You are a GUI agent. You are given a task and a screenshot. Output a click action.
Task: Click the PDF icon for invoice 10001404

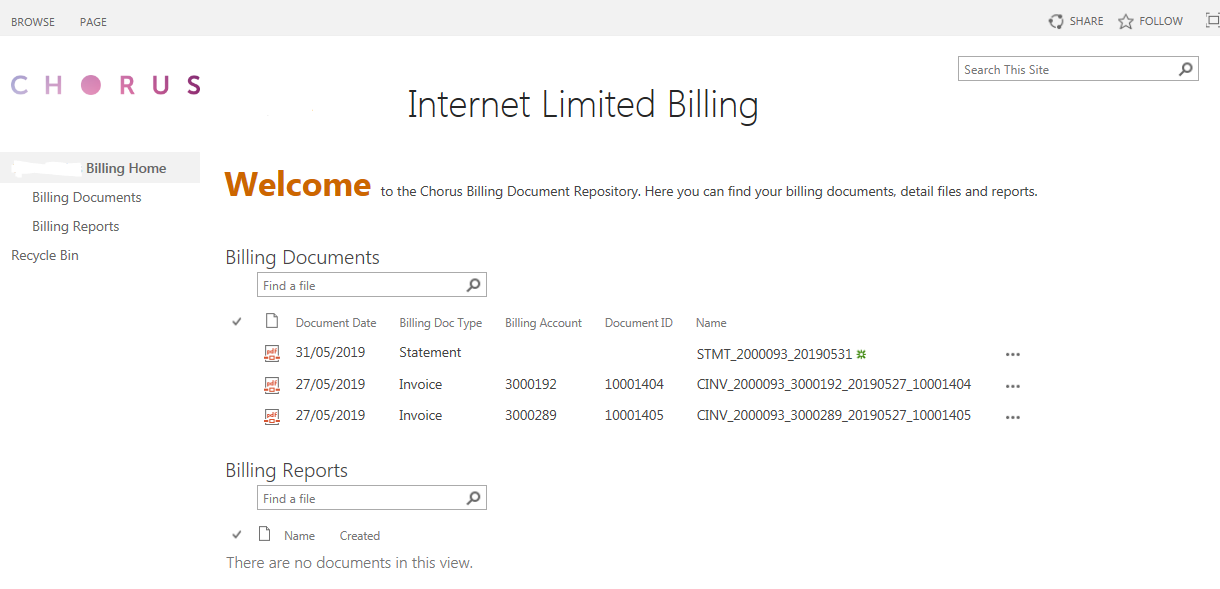click(x=272, y=385)
